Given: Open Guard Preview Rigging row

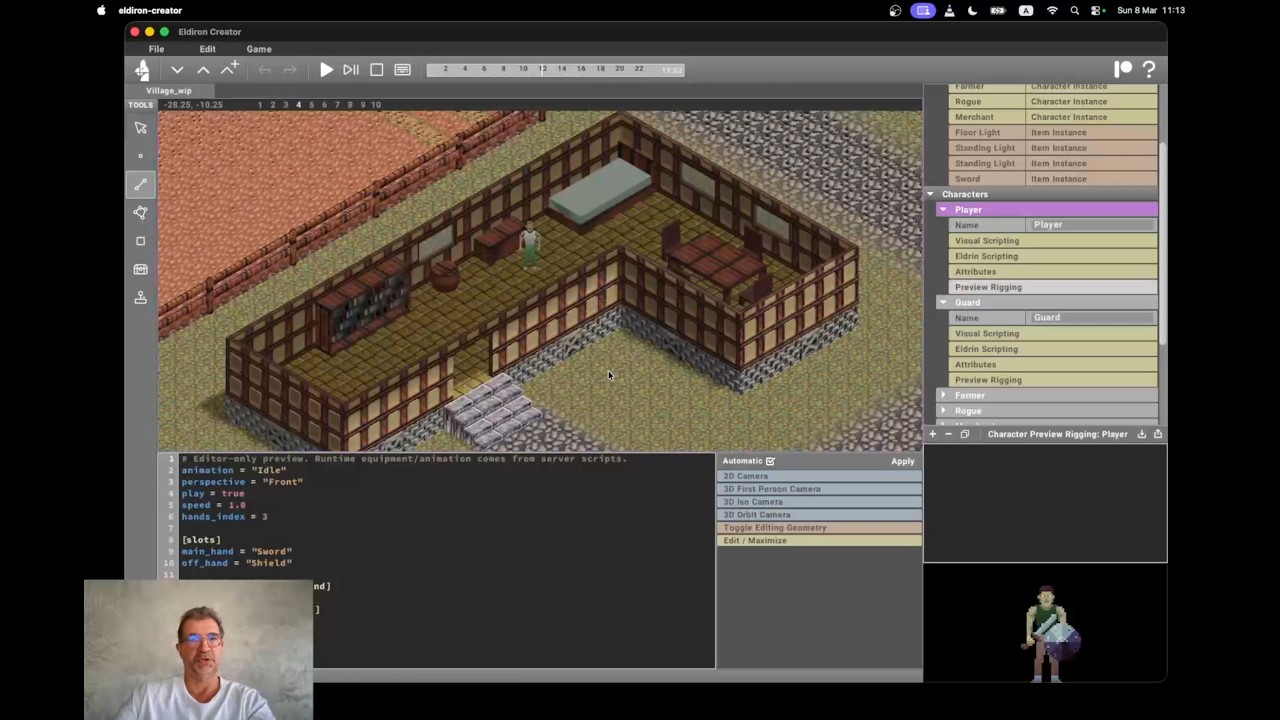Looking at the screenshot, I should (x=1054, y=380).
